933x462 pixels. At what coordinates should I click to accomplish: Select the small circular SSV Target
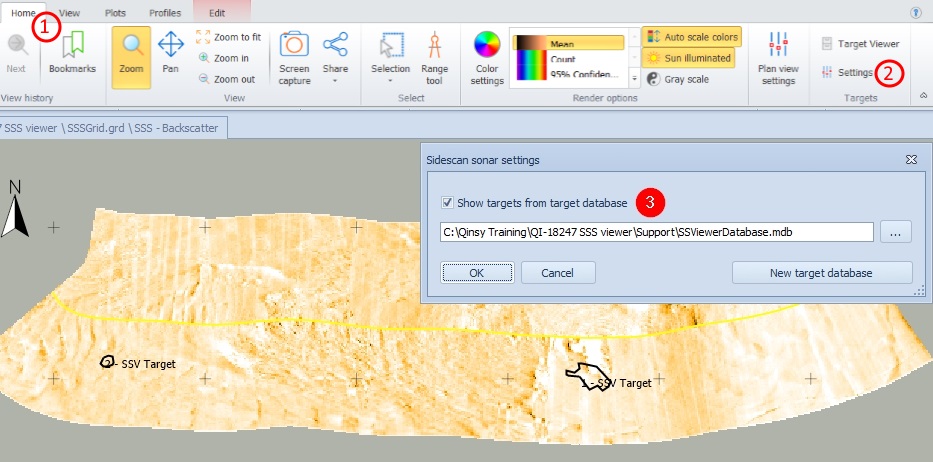[x=107, y=361]
